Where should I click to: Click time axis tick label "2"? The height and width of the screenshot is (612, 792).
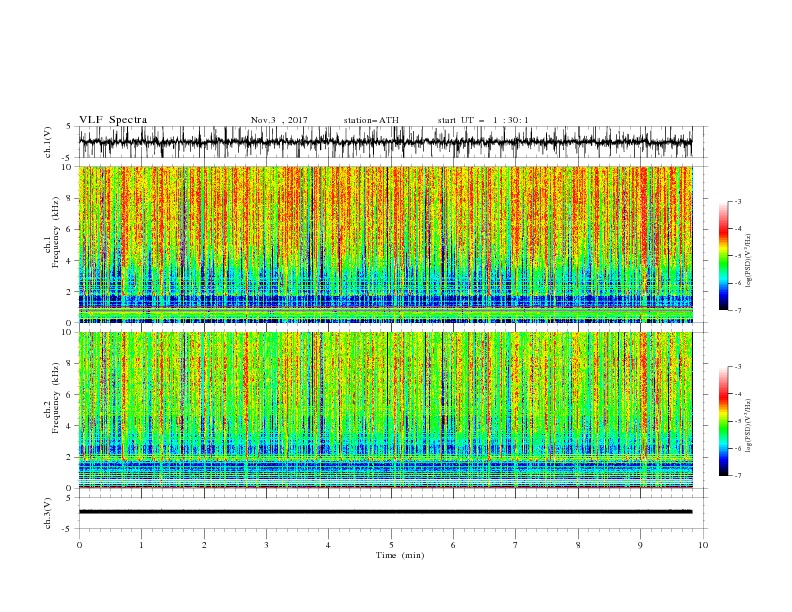204,545
